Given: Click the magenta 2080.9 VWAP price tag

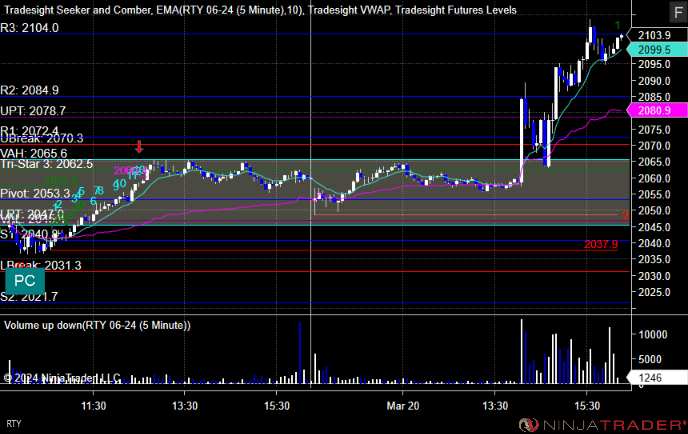Looking at the screenshot, I should (x=656, y=111).
